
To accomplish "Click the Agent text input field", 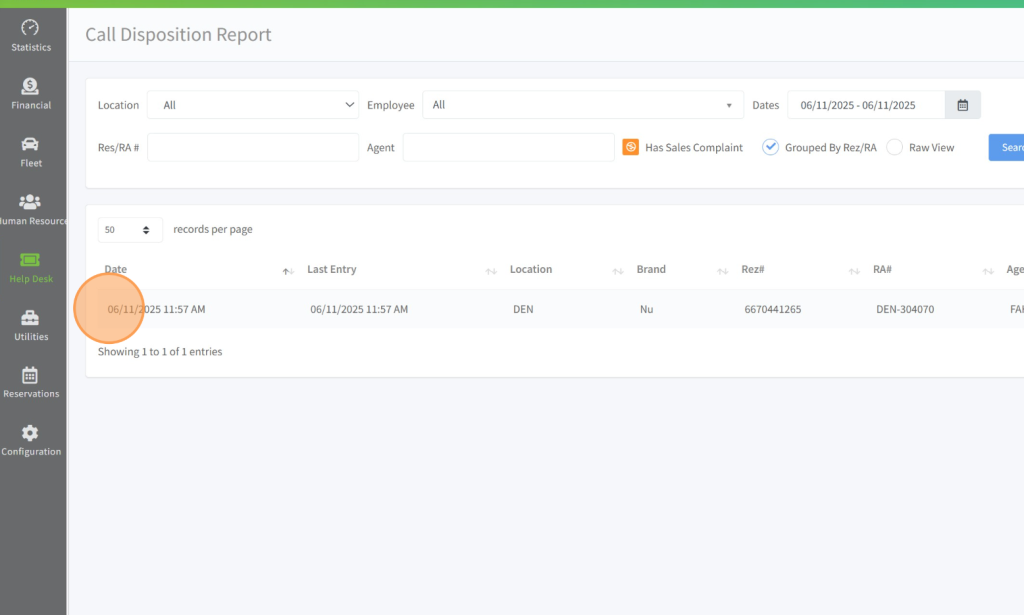I will (x=508, y=147).
